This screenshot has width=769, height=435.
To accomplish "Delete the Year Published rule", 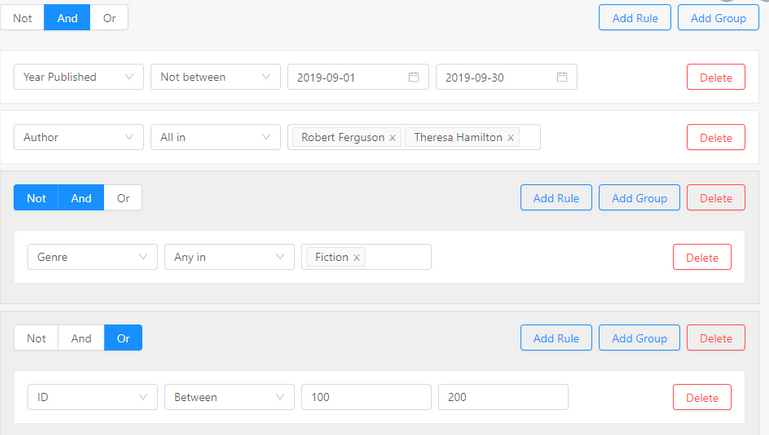I will click(715, 77).
